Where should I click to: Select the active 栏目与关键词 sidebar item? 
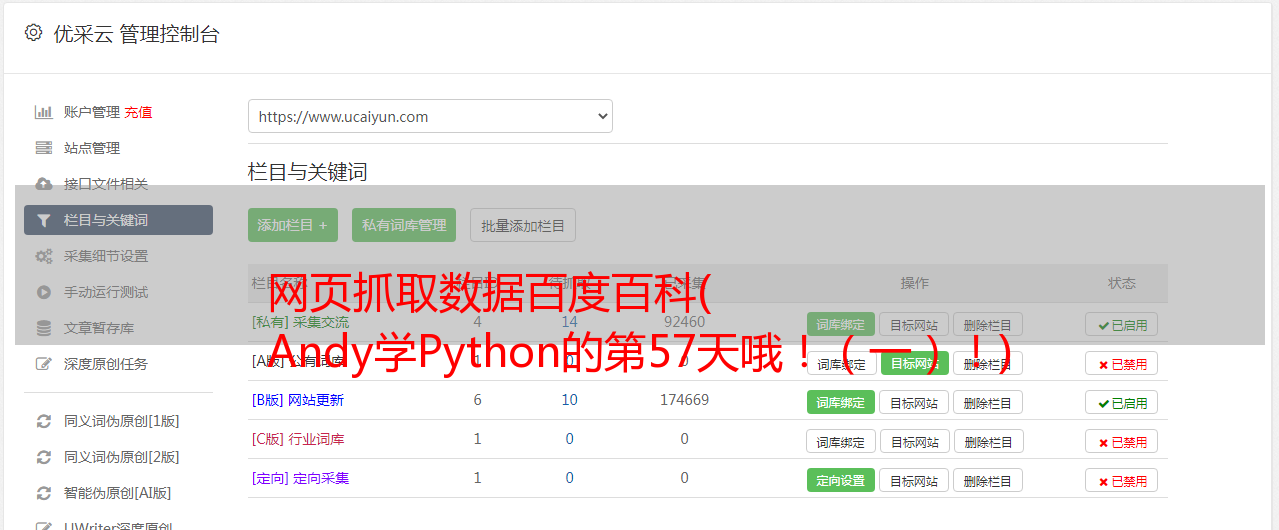coord(118,220)
